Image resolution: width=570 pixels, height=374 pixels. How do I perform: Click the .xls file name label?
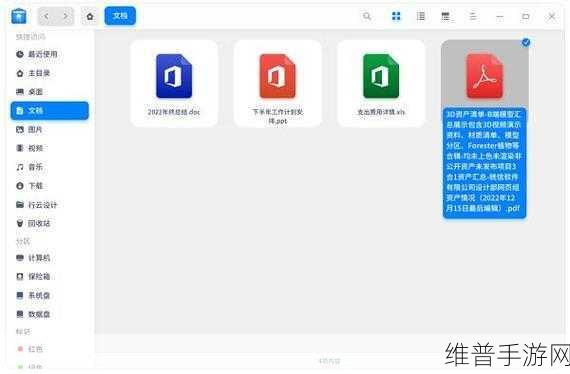(x=381, y=112)
